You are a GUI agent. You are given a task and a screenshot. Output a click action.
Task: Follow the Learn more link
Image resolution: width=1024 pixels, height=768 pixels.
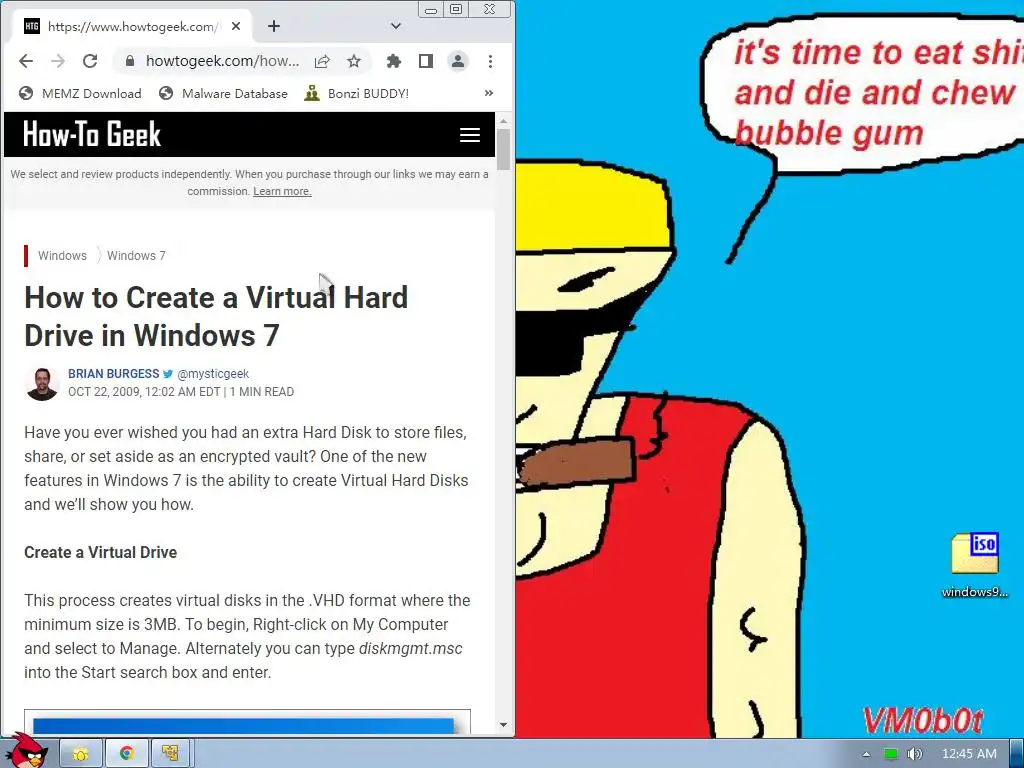[x=282, y=191]
